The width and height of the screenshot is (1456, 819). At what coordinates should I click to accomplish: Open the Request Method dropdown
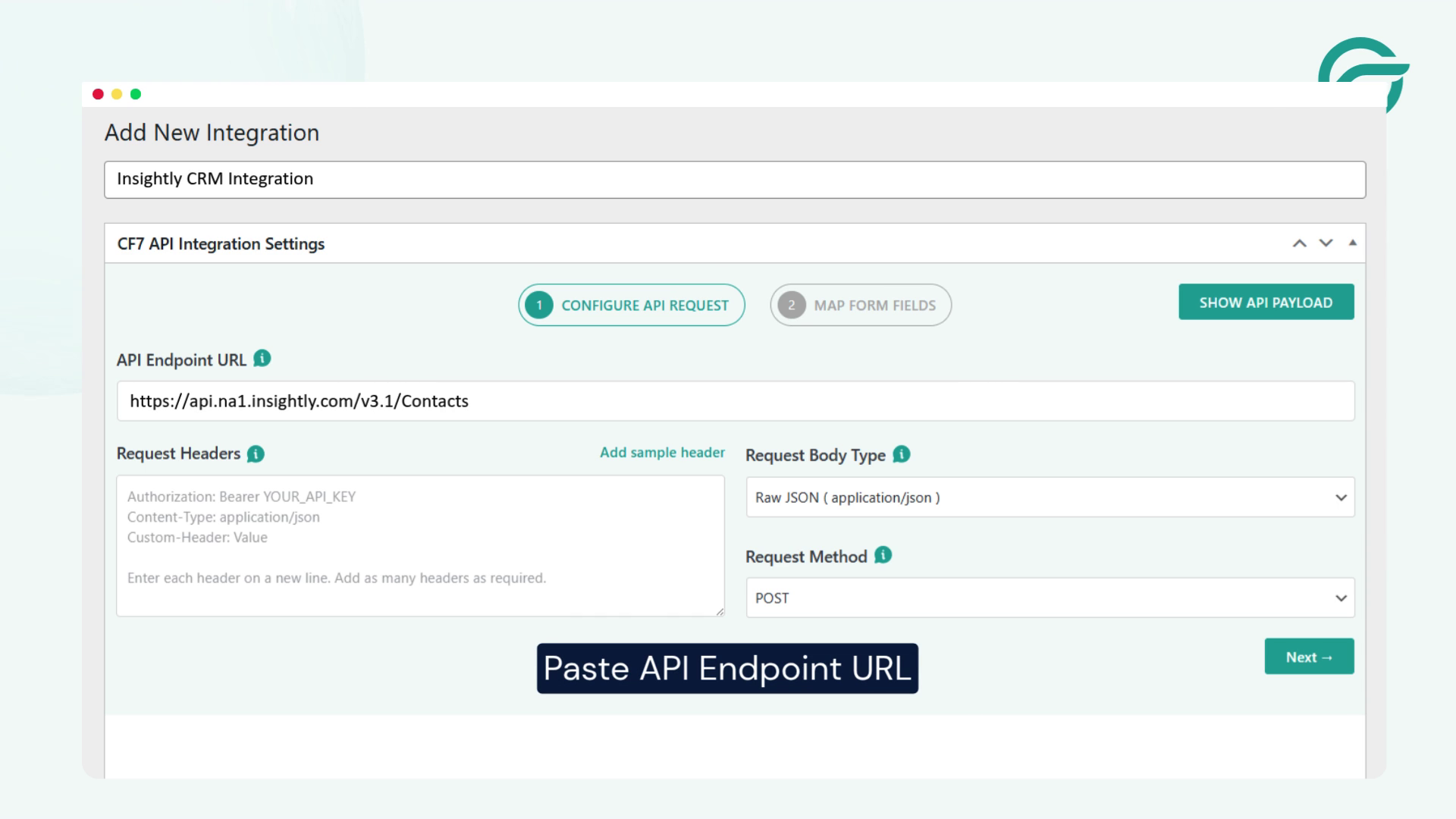pyautogui.click(x=1050, y=598)
